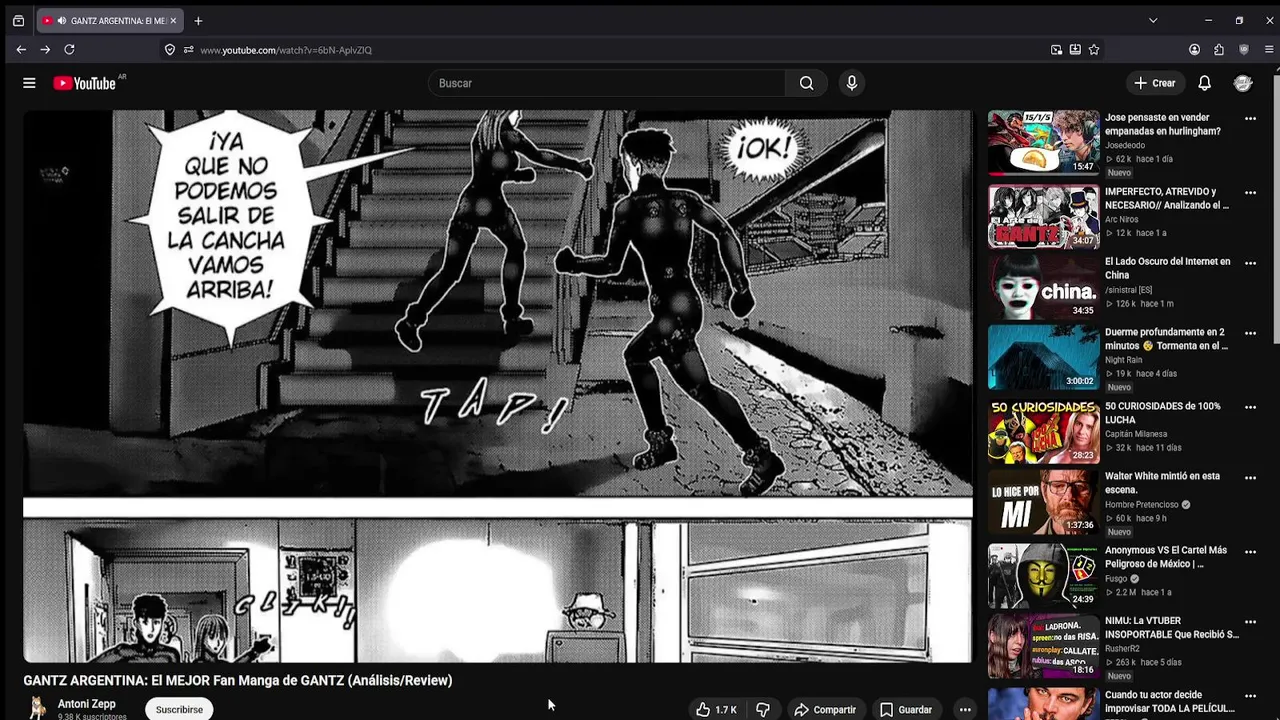The height and width of the screenshot is (720, 1280).
Task: Open '50 CURIOSIDADES de 100% LUCHA' thumbnail
Action: coord(1043,432)
